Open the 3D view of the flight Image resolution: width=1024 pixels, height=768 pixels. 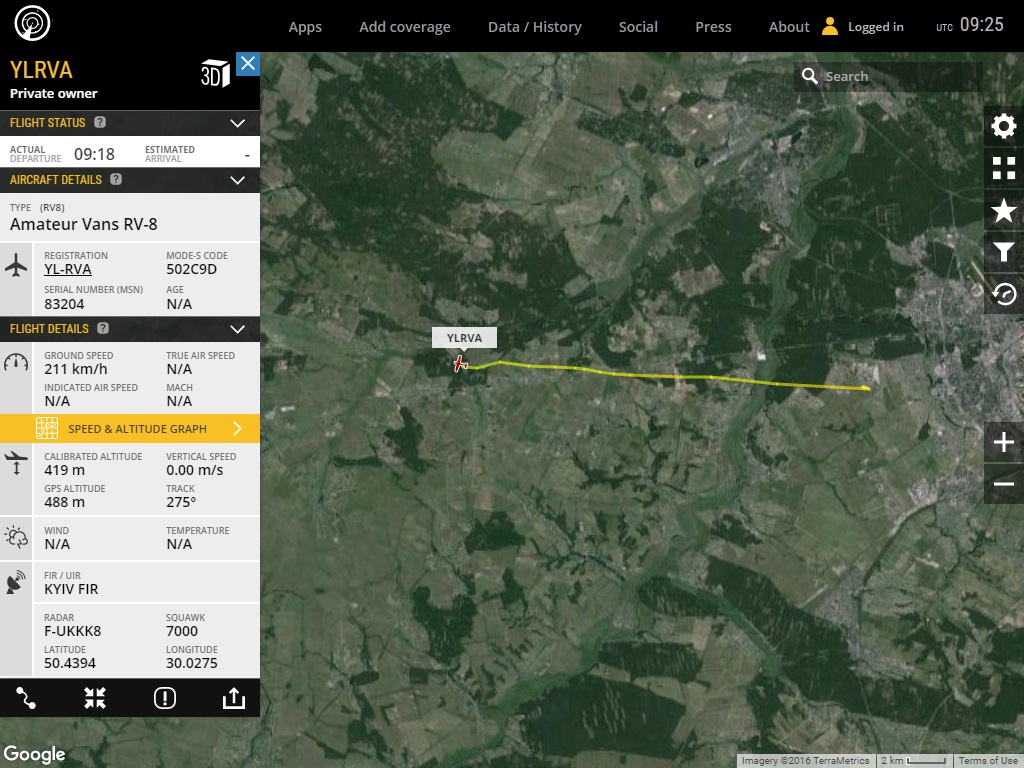click(215, 74)
